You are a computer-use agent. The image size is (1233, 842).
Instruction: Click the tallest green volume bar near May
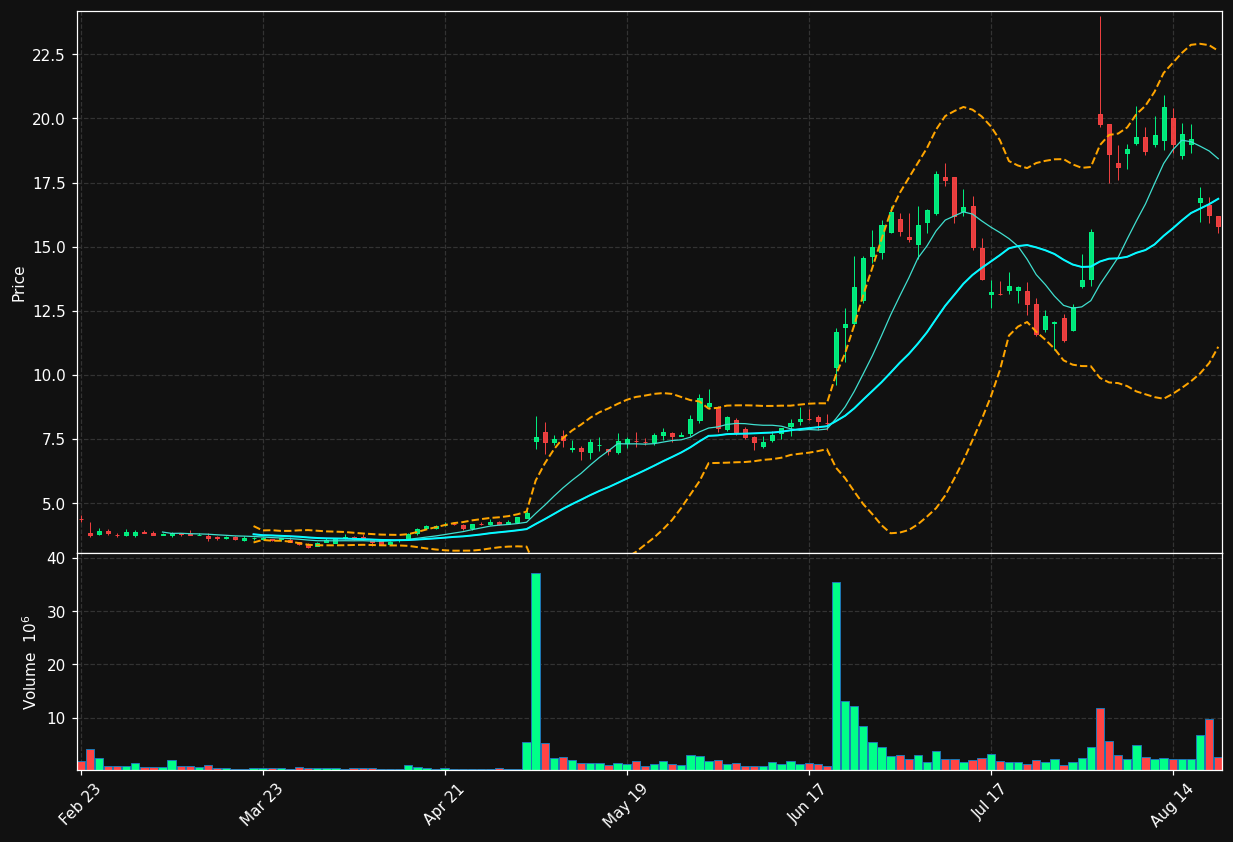click(536, 671)
